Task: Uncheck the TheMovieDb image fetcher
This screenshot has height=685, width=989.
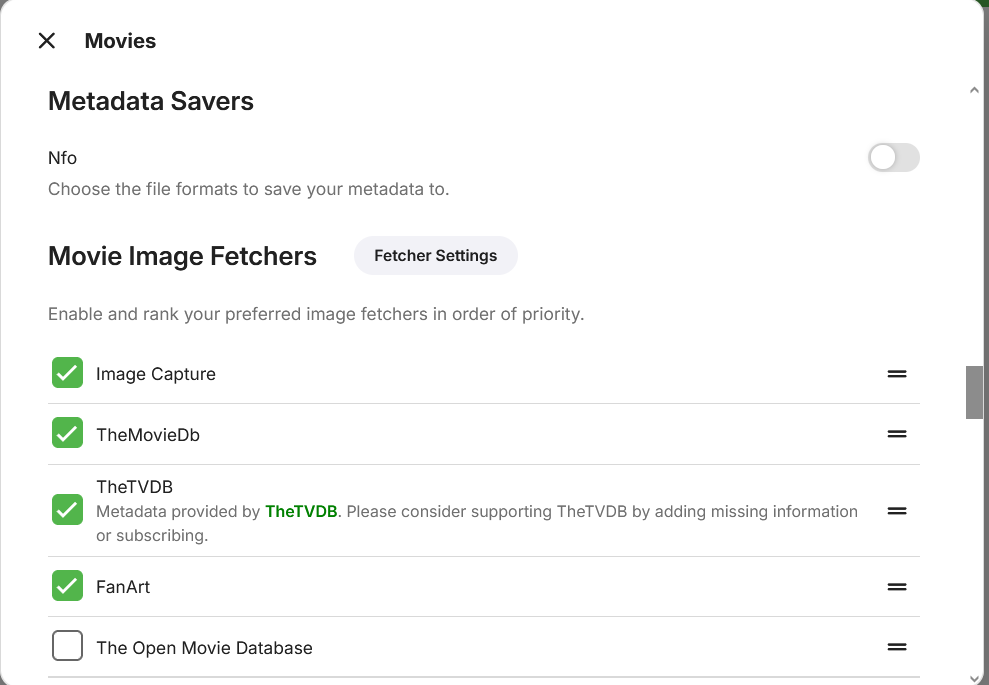Action: [67, 434]
